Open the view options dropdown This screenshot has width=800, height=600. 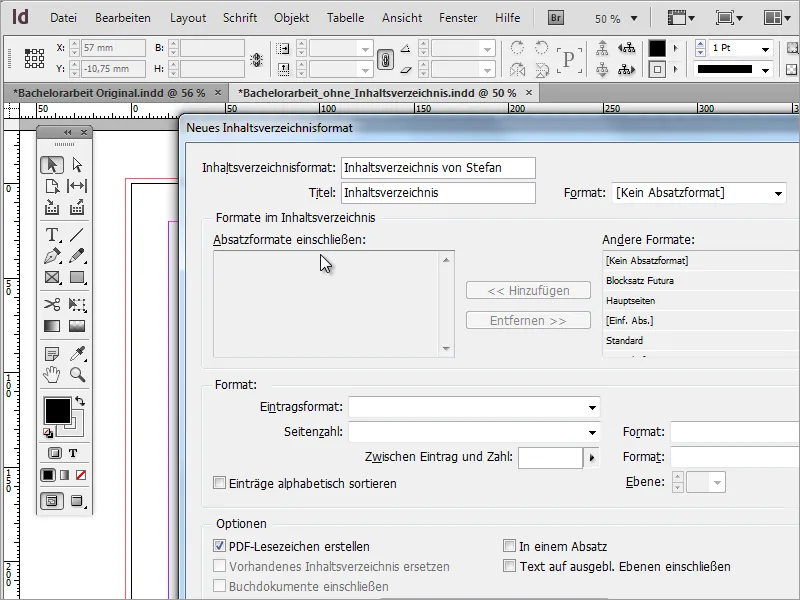click(x=682, y=18)
